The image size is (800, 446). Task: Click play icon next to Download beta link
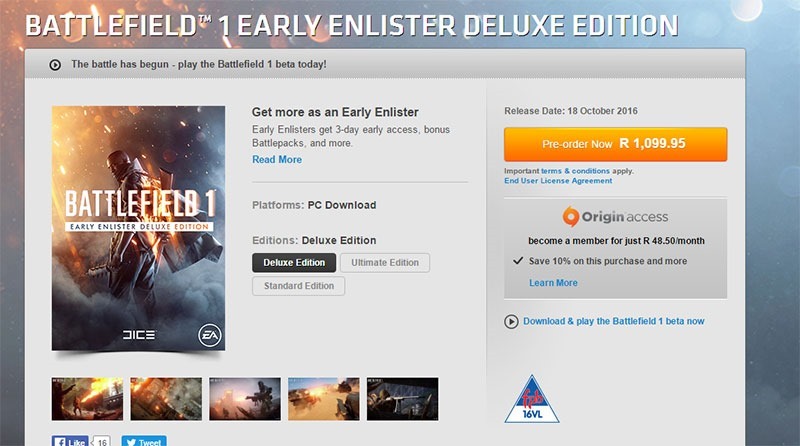pos(511,321)
